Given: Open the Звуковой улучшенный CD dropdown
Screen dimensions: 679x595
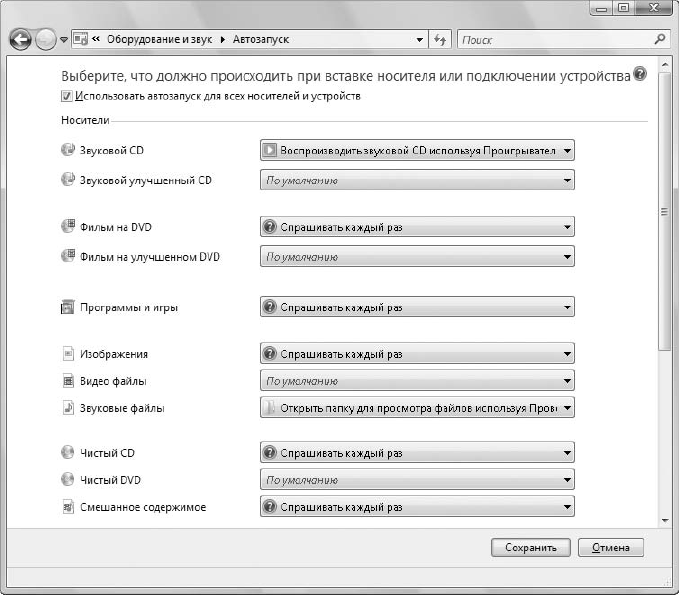Looking at the screenshot, I should click(417, 180).
